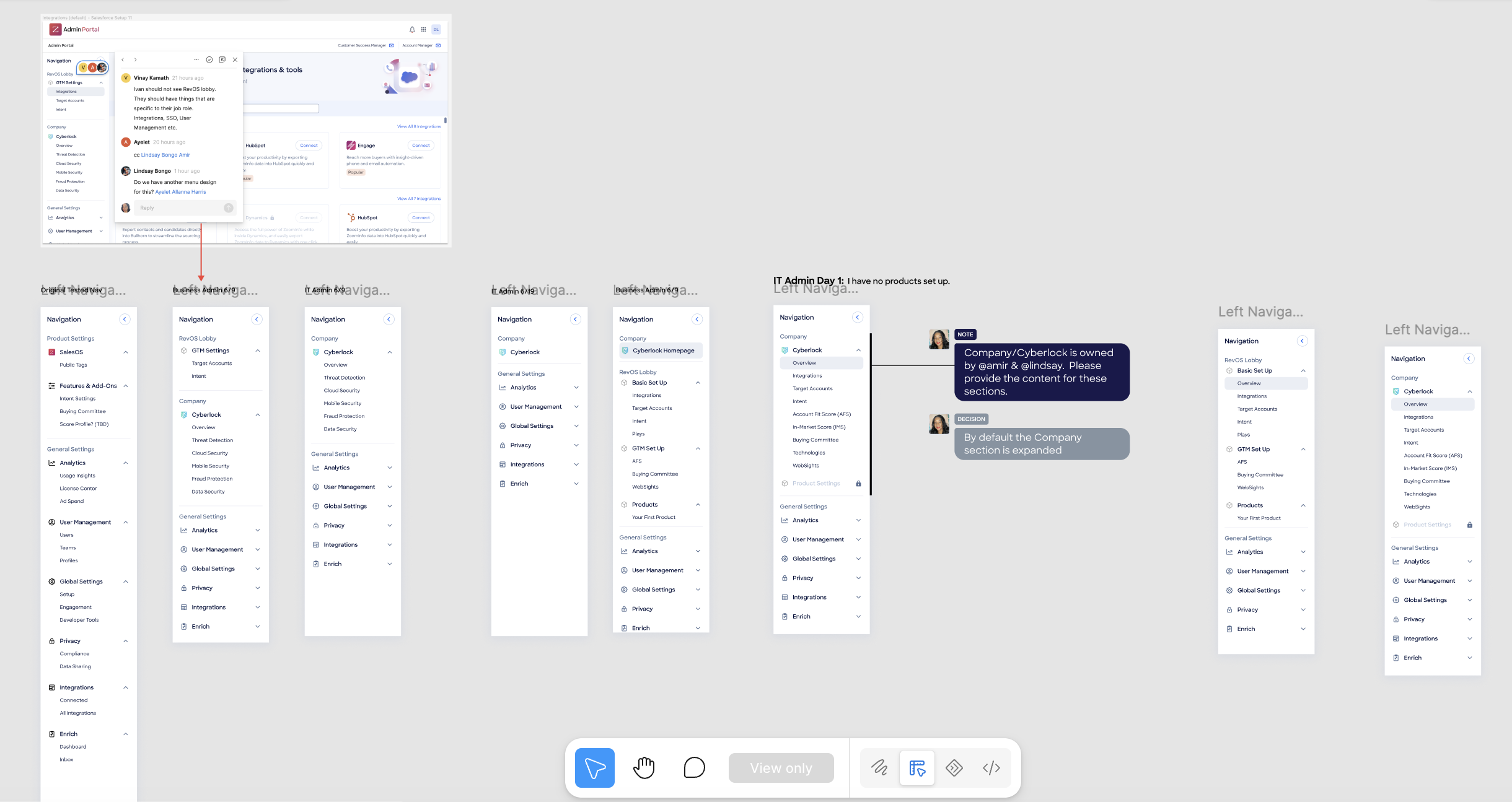Click the DL user avatar in Admin Portal
1512x802 pixels.
[x=436, y=30]
